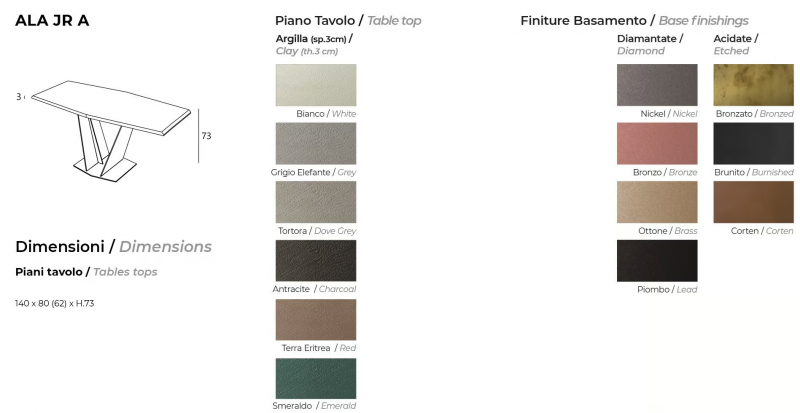Pick the Smeraldo emerald swatch
The width and height of the screenshot is (800, 413).
pyautogui.click(x=316, y=378)
